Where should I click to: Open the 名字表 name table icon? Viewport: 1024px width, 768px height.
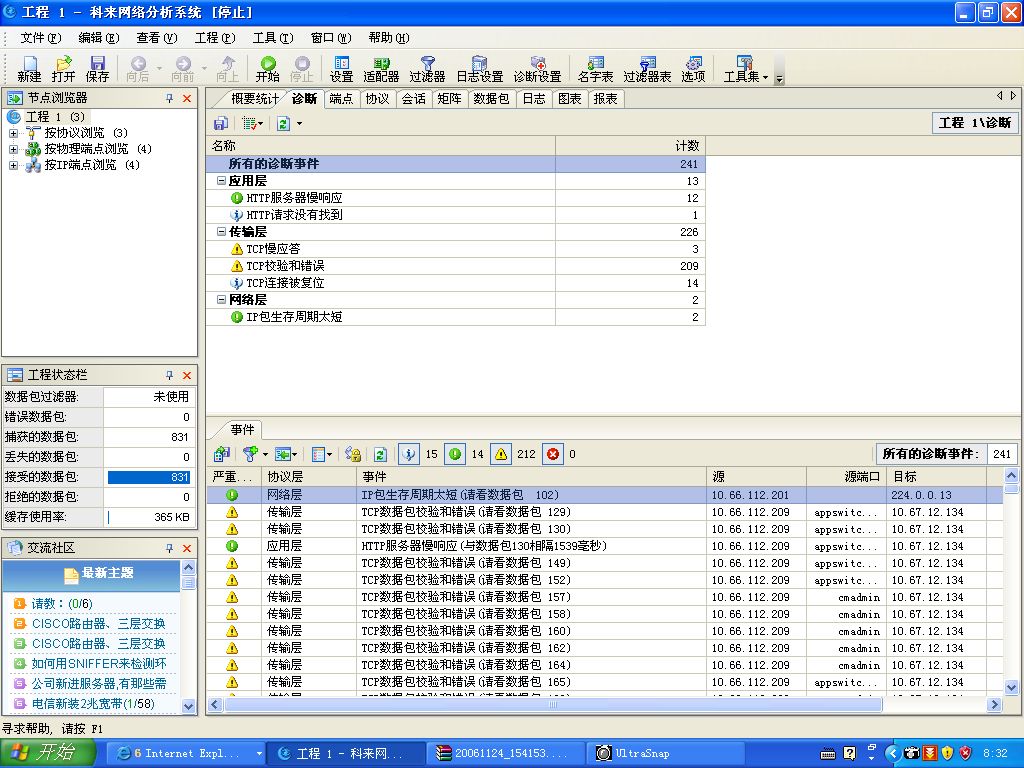[x=595, y=64]
